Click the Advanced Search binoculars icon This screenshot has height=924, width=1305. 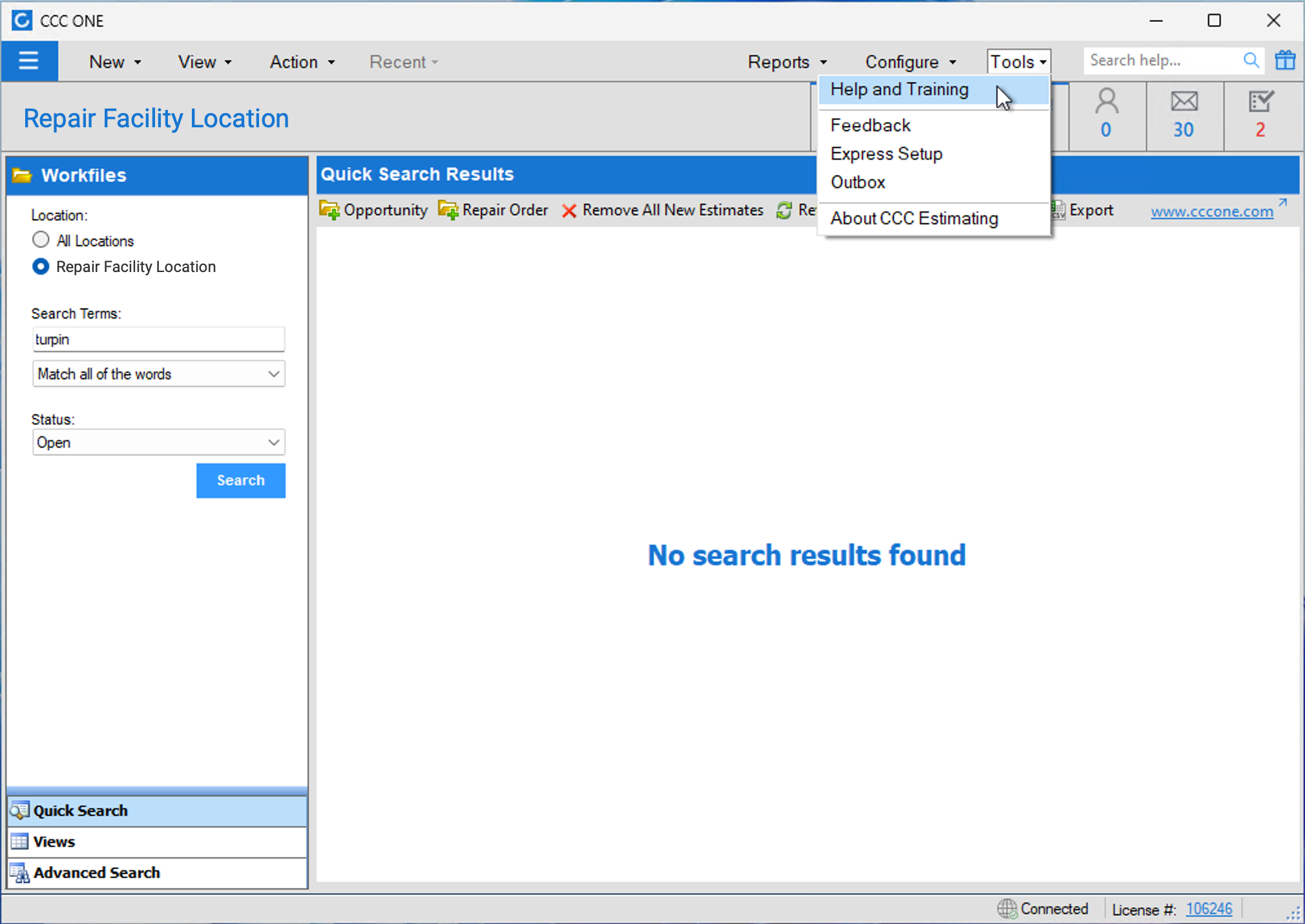(x=19, y=872)
